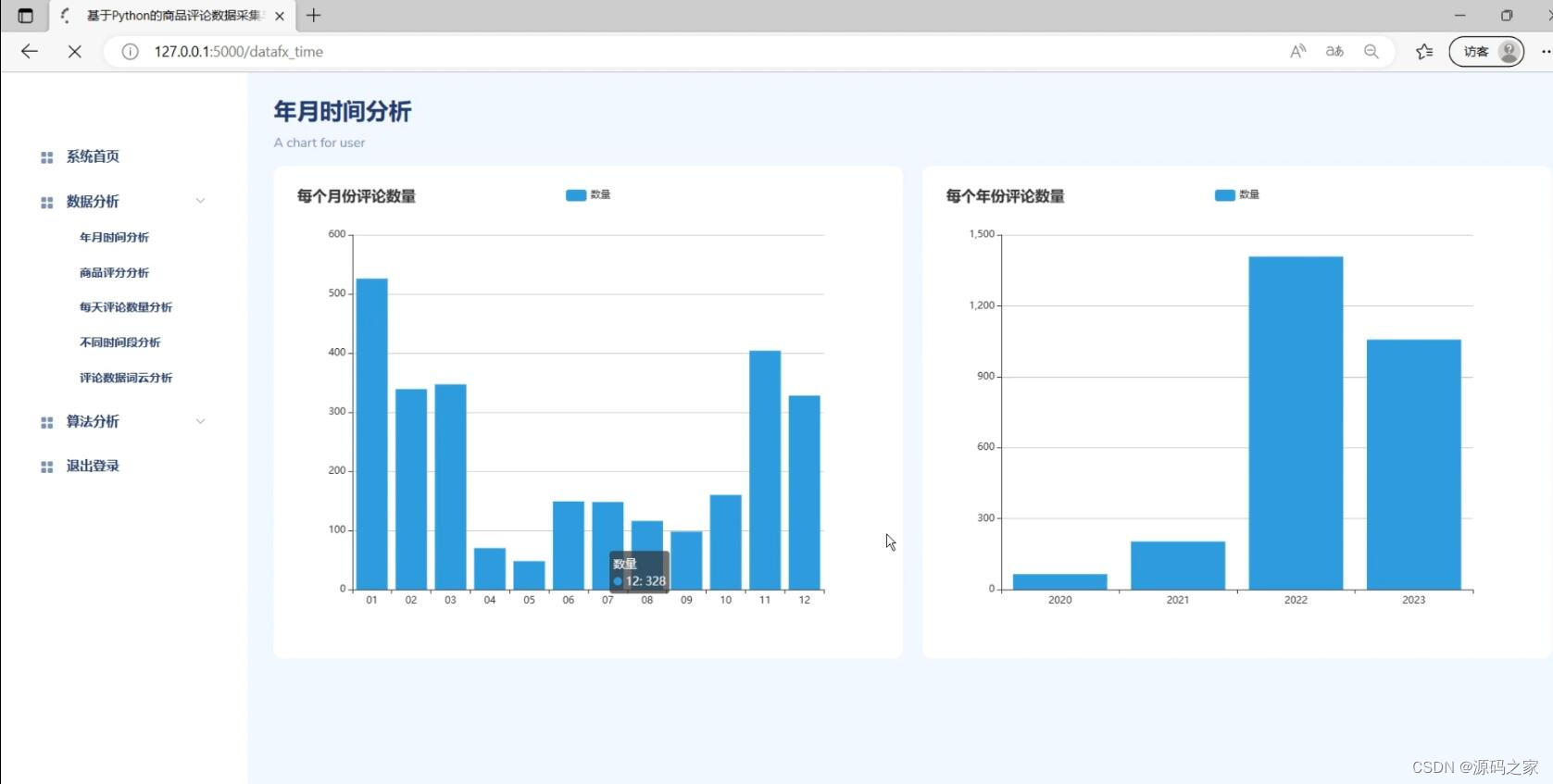Image resolution: width=1553 pixels, height=784 pixels.
Task: Open the tab actions menu icon
Action: pyautogui.click(x=25, y=16)
